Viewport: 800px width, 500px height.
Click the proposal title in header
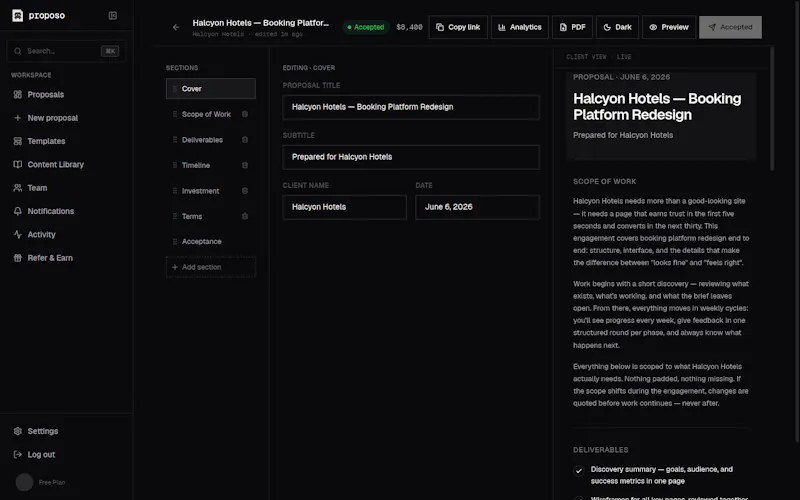pos(260,23)
